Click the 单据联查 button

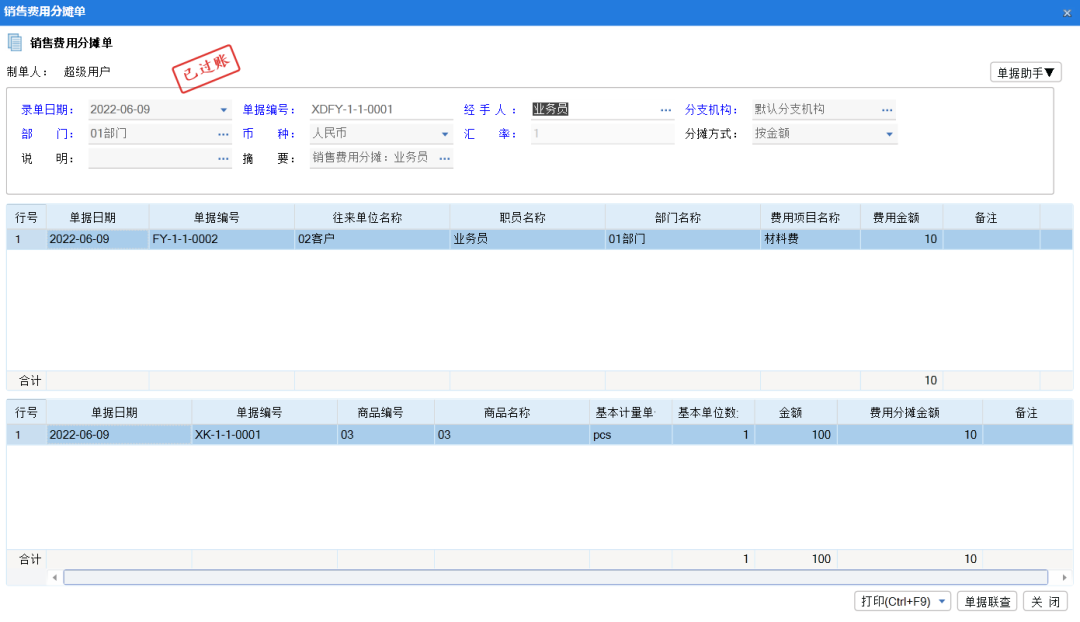pos(988,600)
